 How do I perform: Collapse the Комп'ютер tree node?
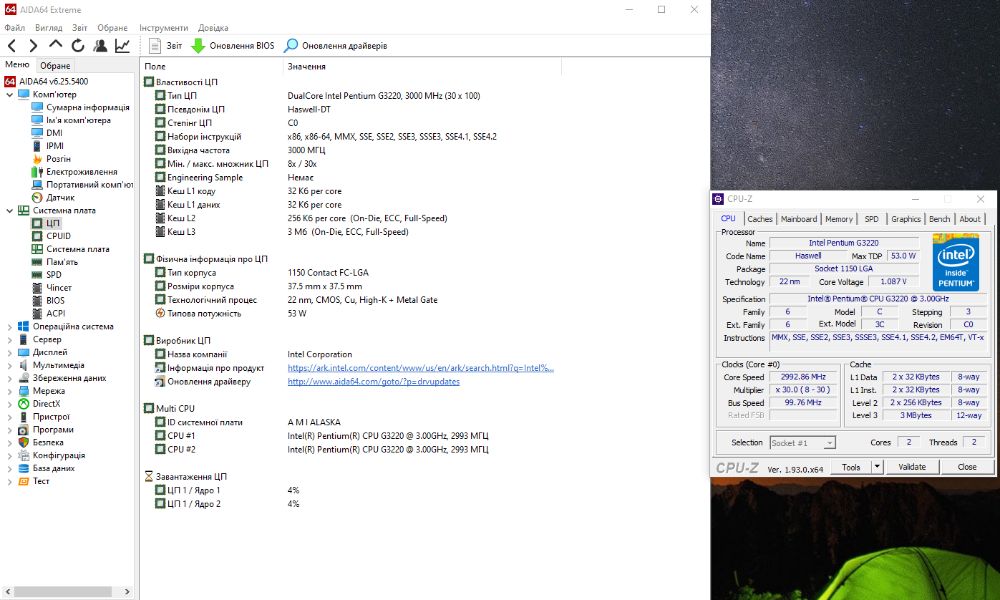click(x=9, y=94)
